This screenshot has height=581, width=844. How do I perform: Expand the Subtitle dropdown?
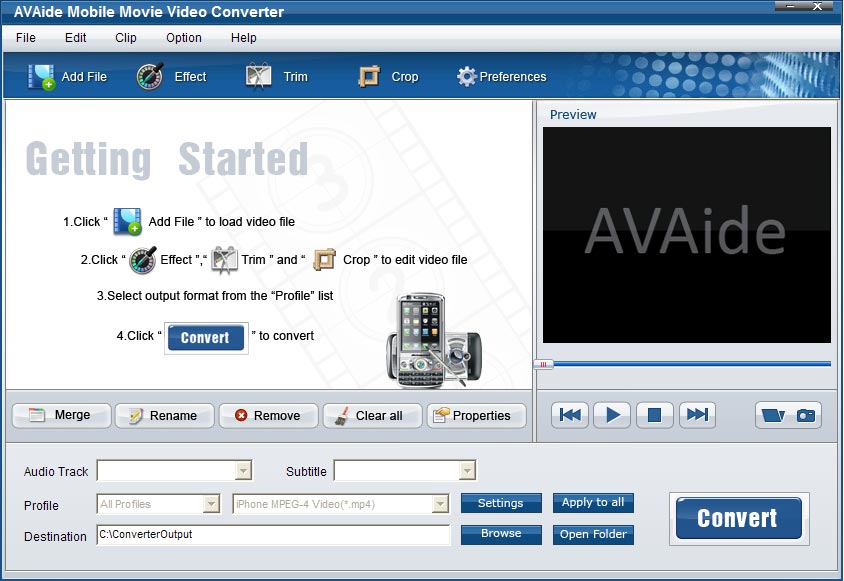pos(467,471)
